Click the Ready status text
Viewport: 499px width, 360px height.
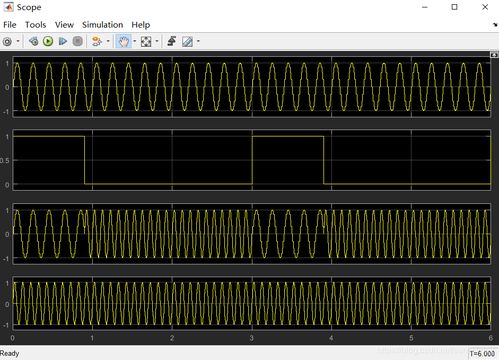pos(10,353)
